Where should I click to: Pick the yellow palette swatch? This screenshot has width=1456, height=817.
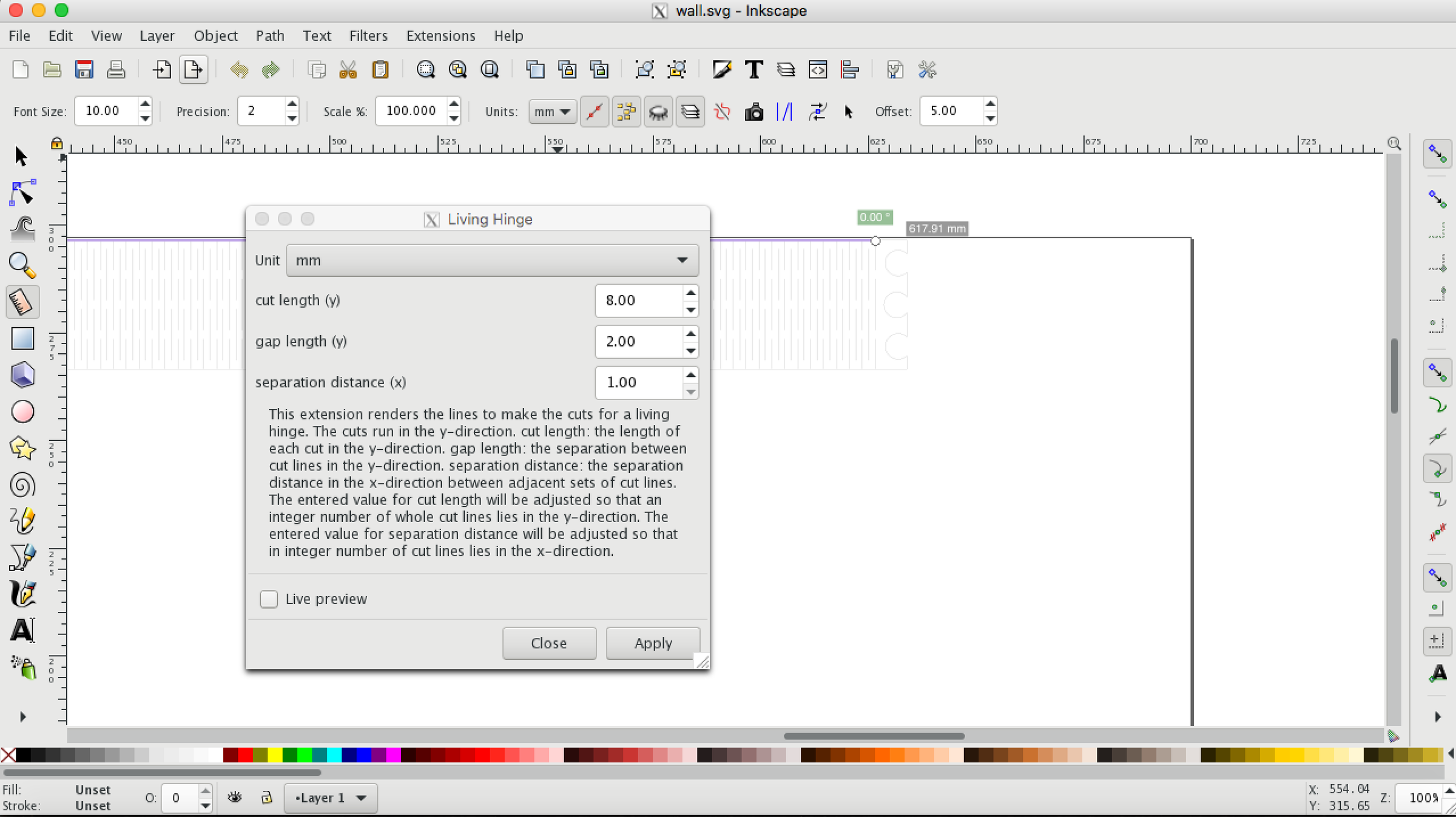(275, 754)
